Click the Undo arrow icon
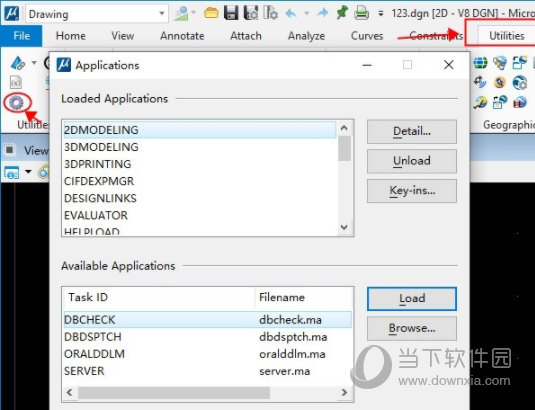Viewport: 535px width, 410px height. click(x=291, y=13)
